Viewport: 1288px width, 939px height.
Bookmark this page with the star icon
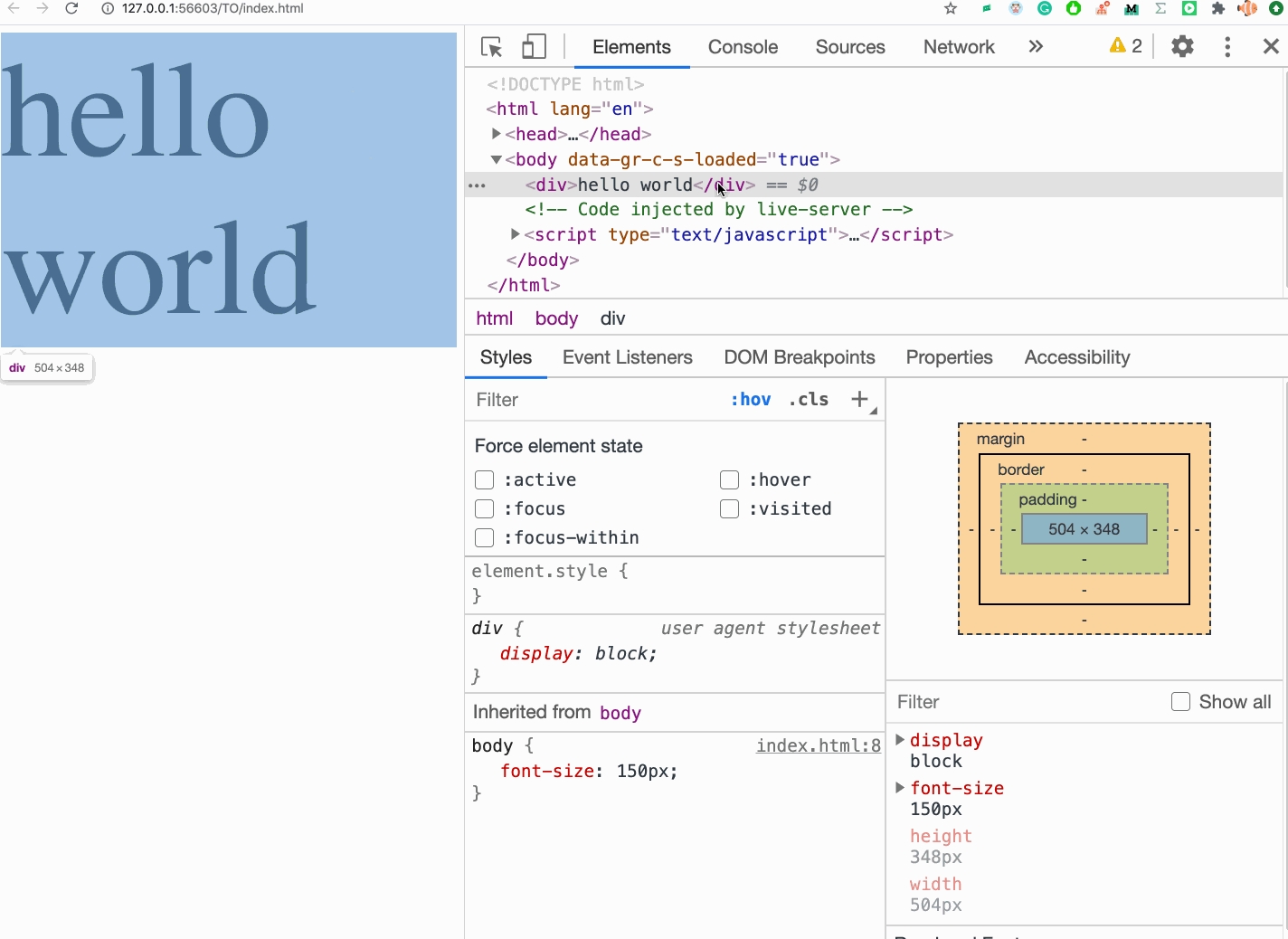click(x=951, y=8)
